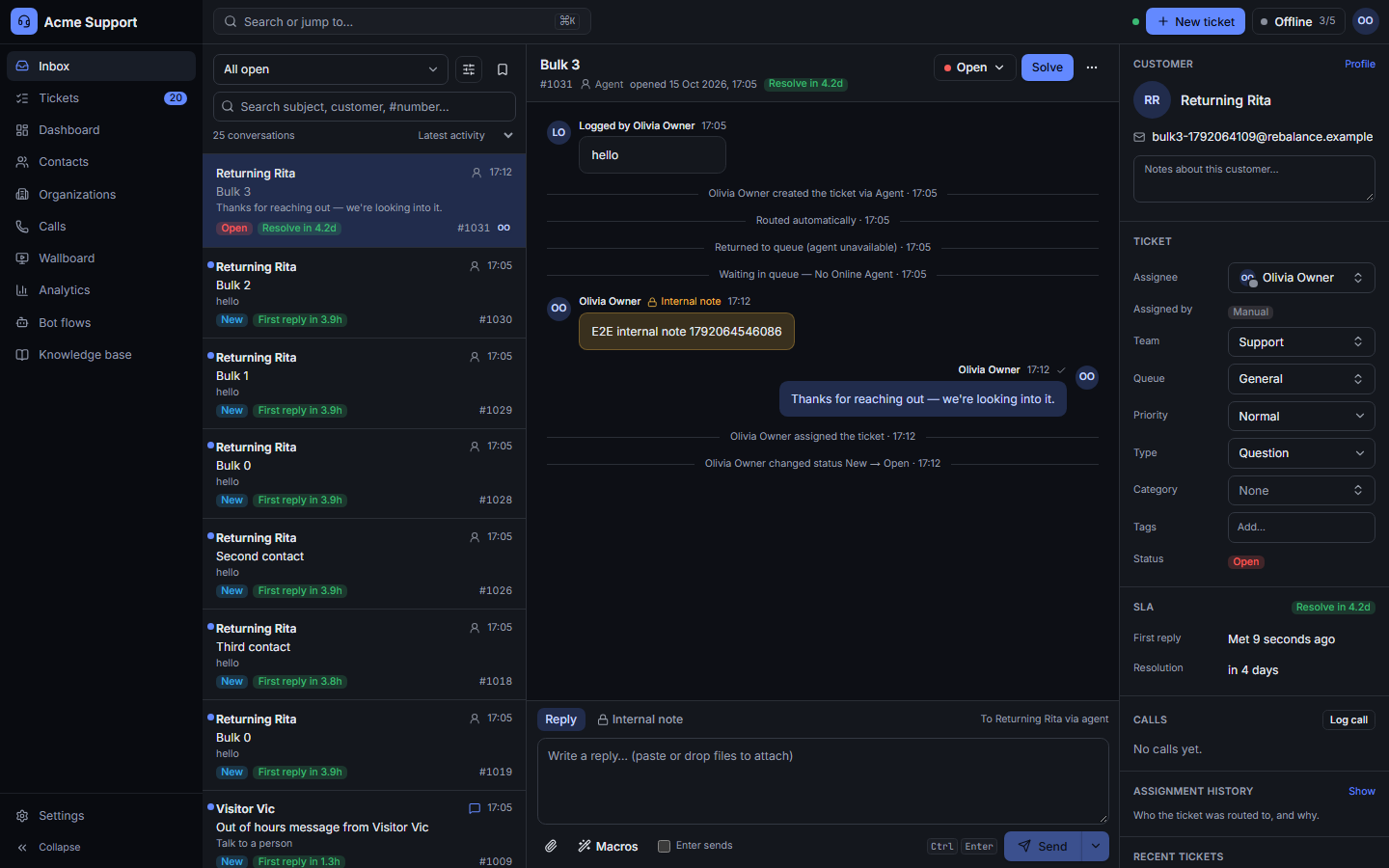Mark the ticket as Solve
Image resolution: width=1389 pixels, height=868 pixels.
[x=1048, y=68]
